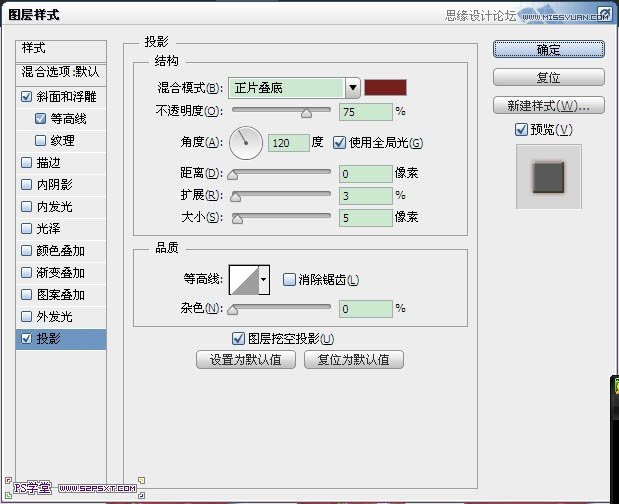The width and height of the screenshot is (619, 504).
Task: Click the 大小 size slider handle
Action: point(237,219)
